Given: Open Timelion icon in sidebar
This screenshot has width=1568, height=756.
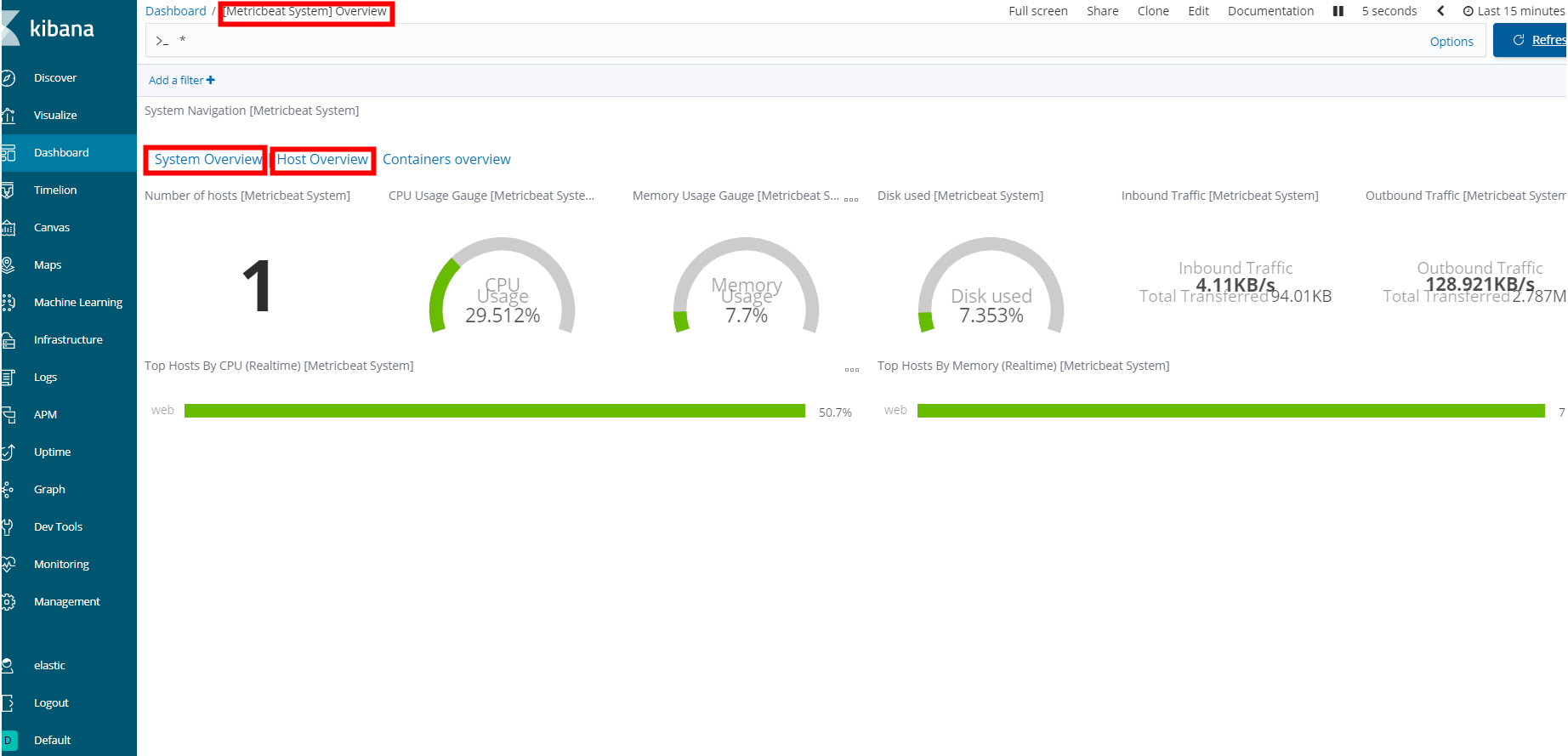Looking at the screenshot, I should click(x=8, y=190).
